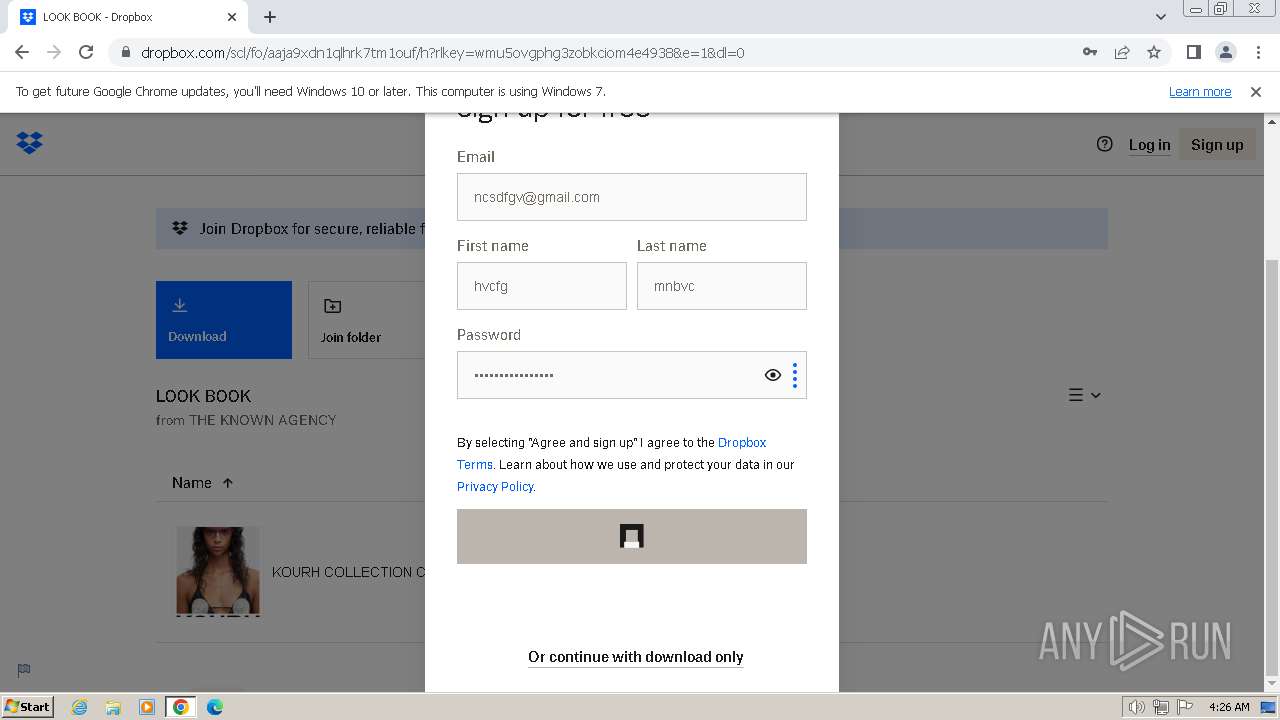Open the list view dropdown

coord(1084,395)
